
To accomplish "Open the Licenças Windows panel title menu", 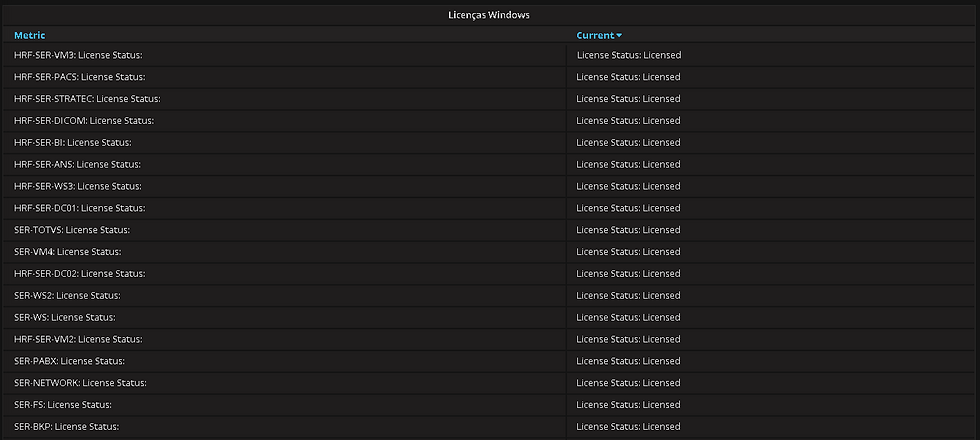I will point(489,14).
